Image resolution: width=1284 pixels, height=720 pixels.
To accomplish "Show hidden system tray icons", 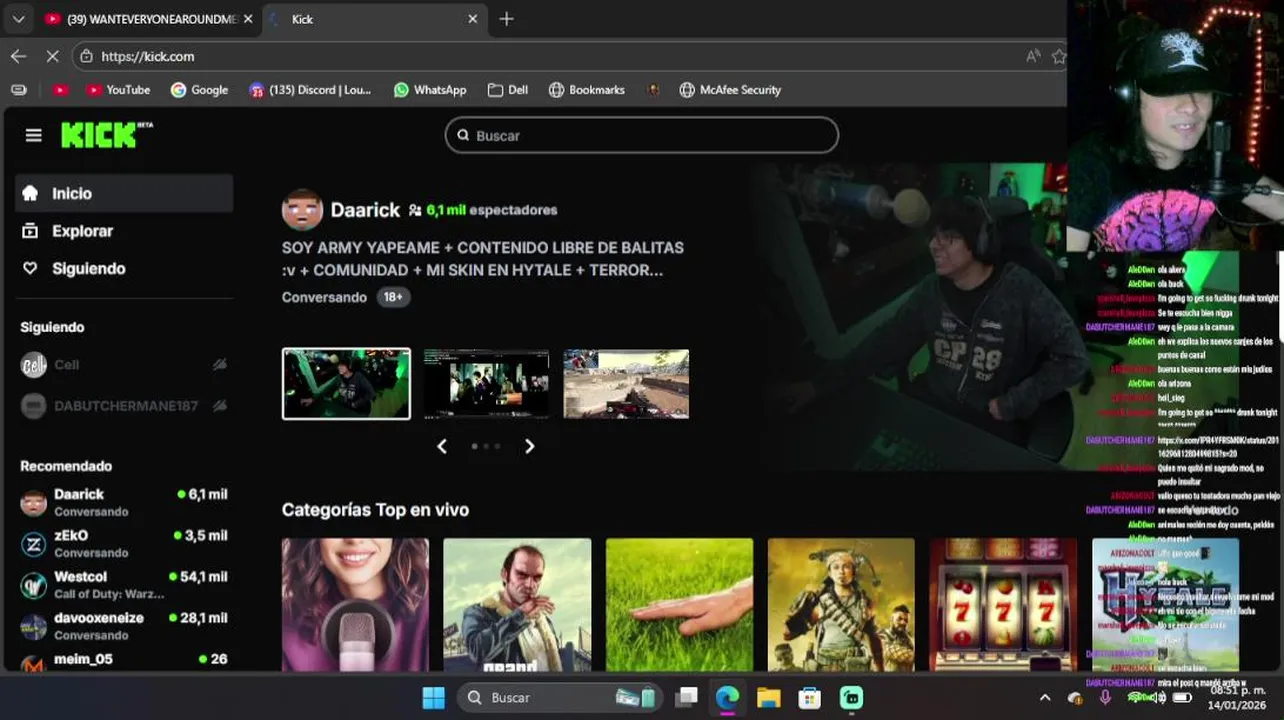I will tap(1045, 697).
